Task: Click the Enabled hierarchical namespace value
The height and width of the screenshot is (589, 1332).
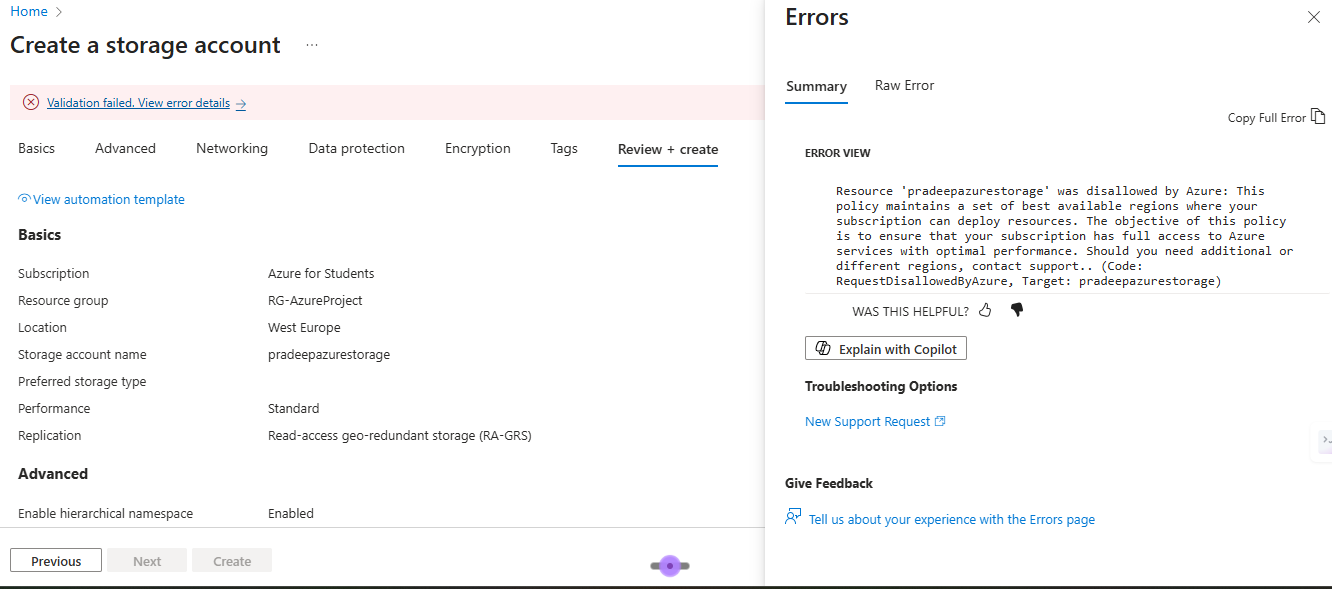Action: click(291, 513)
